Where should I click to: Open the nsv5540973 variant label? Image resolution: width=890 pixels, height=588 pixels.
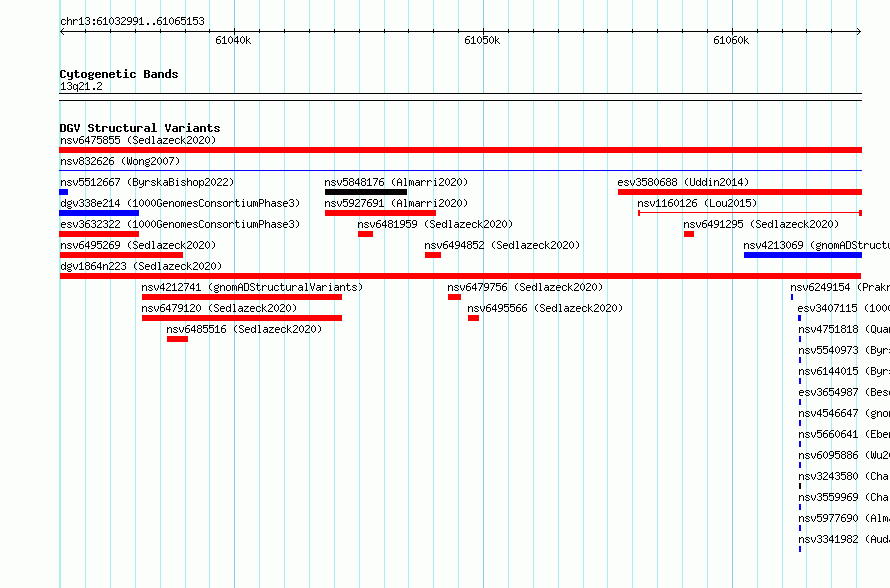click(x=844, y=350)
